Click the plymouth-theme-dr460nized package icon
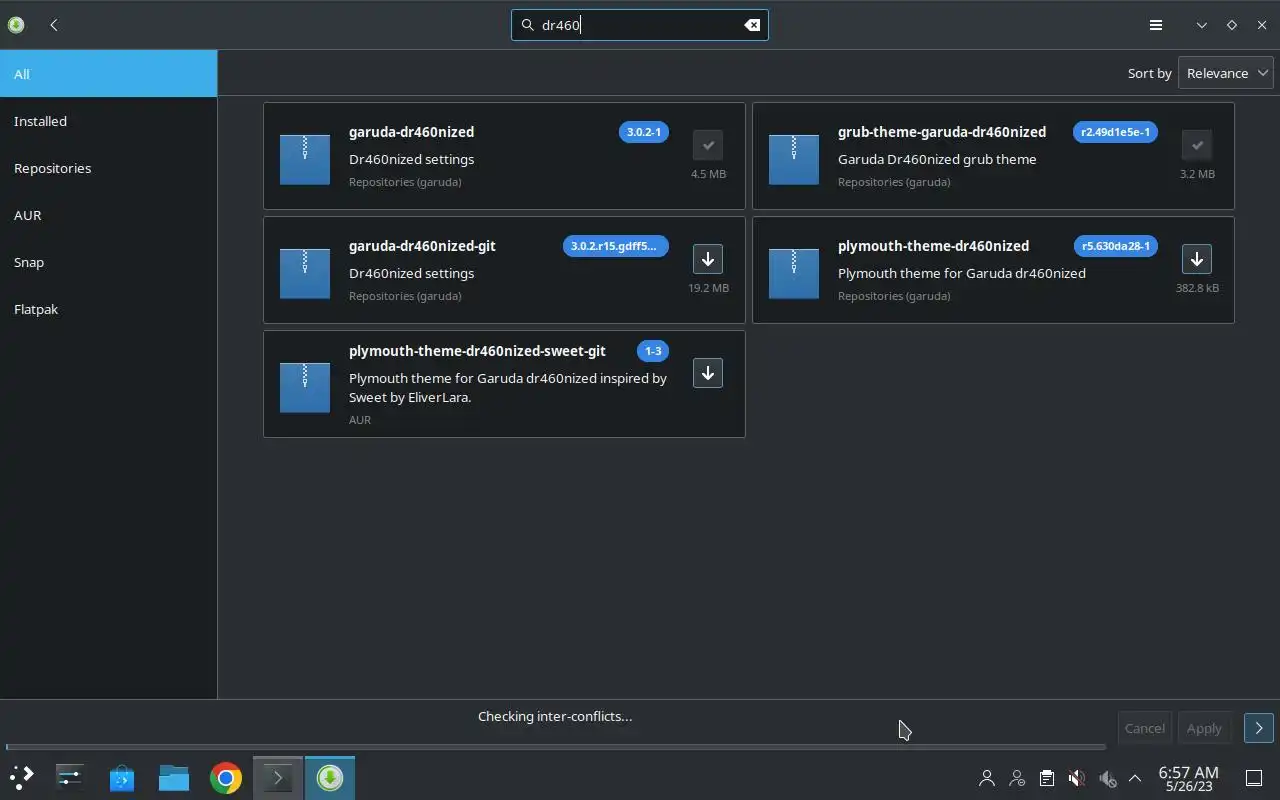The height and width of the screenshot is (800, 1280). 794,274
